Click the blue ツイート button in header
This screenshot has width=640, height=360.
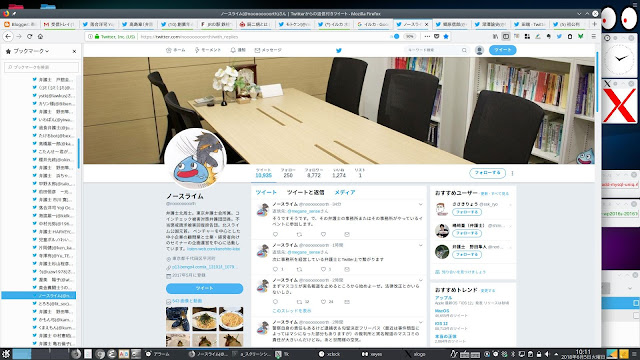[x=502, y=50]
